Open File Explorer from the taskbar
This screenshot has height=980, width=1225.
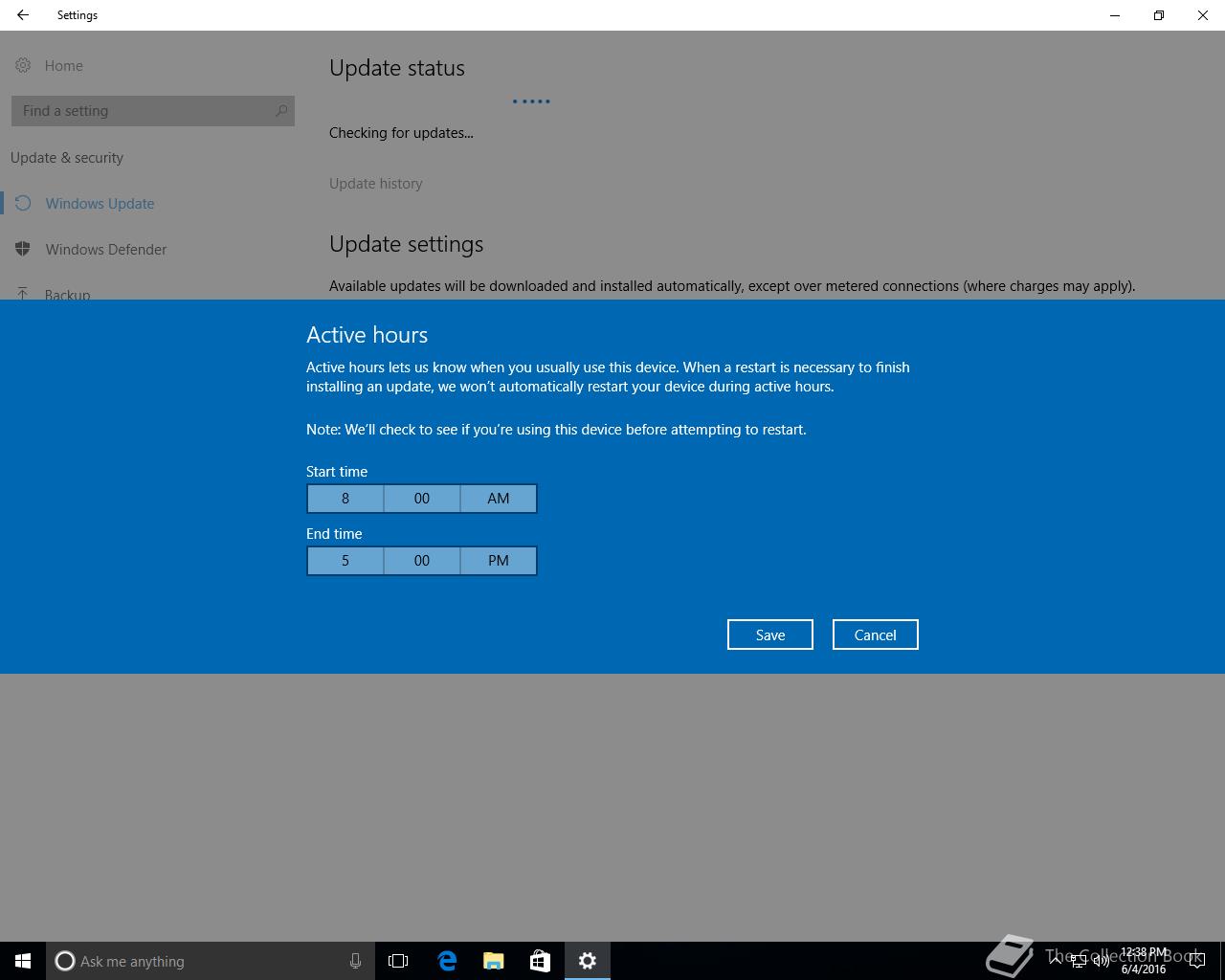[494, 961]
